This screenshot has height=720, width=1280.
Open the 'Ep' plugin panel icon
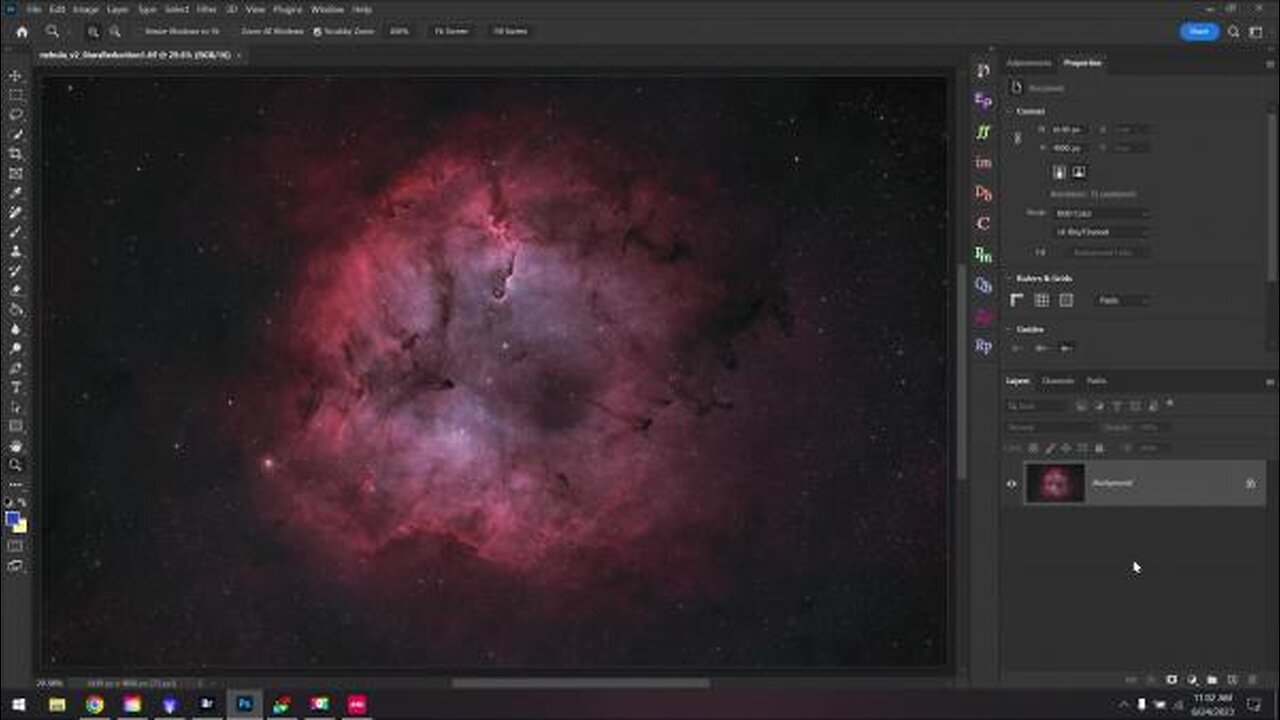click(x=984, y=101)
